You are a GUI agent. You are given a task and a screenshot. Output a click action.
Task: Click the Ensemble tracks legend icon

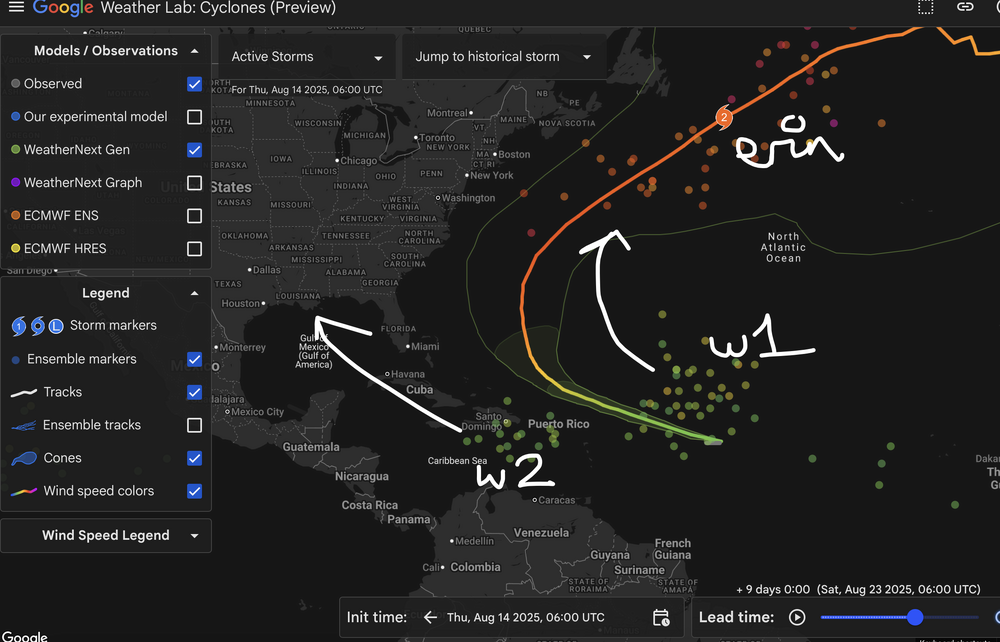pos(24,425)
